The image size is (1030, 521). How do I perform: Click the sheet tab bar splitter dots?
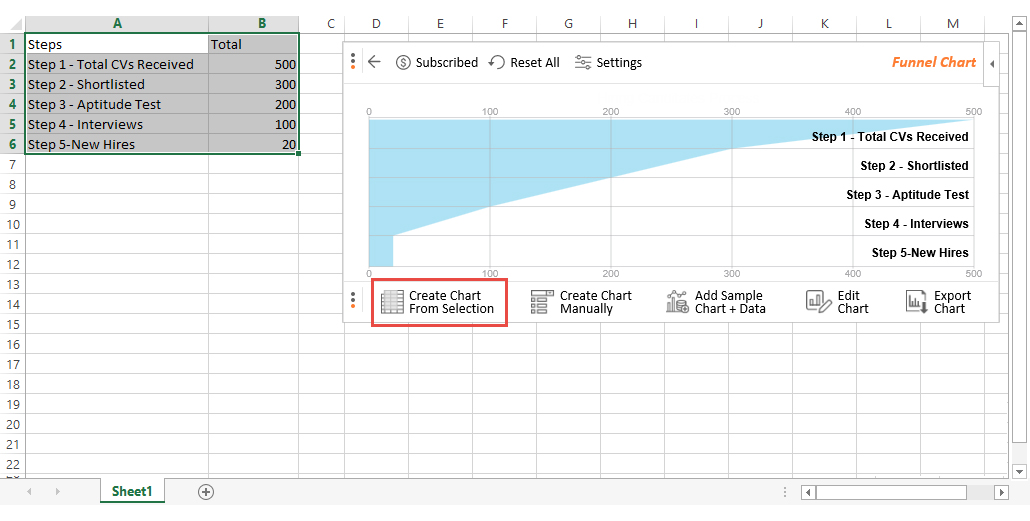pos(784,492)
